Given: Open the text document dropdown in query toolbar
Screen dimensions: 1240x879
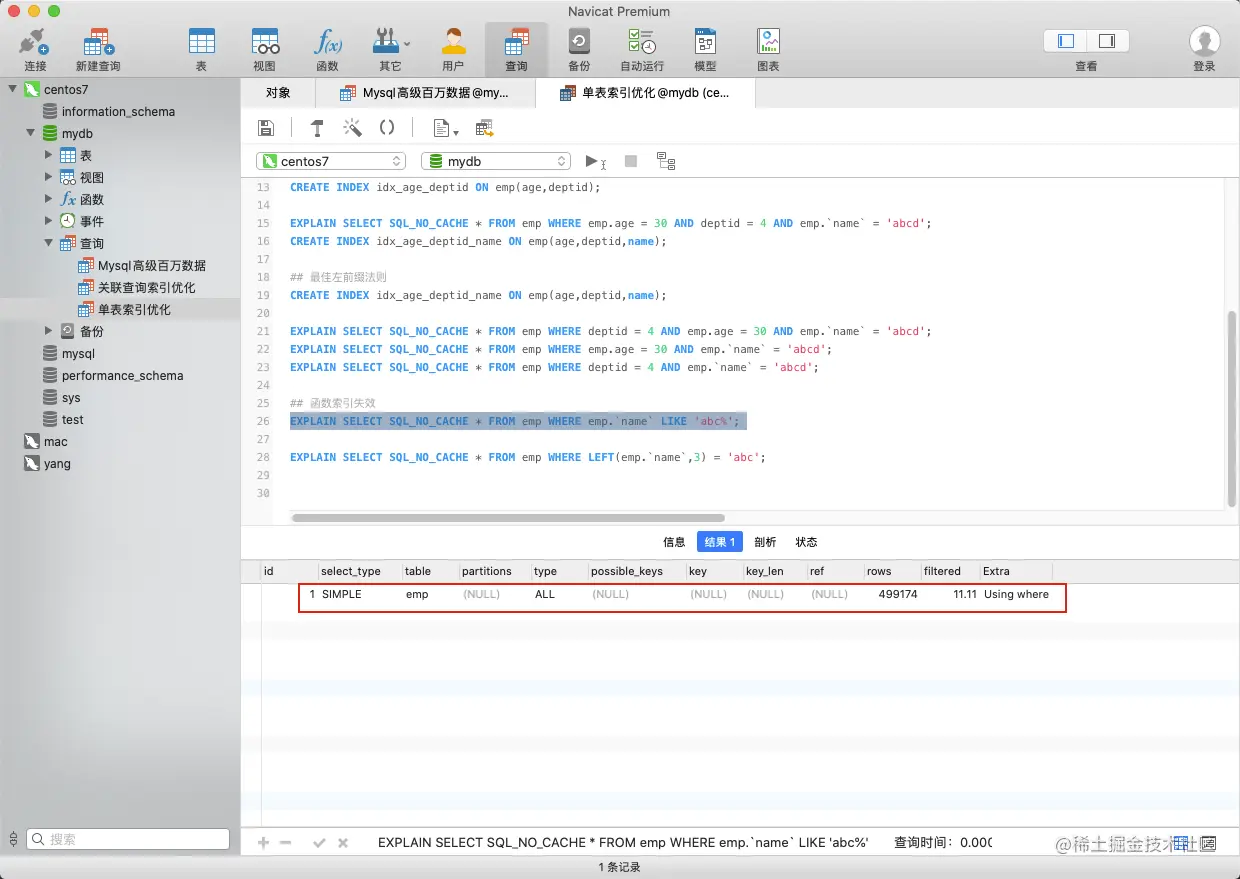Looking at the screenshot, I should (445, 128).
